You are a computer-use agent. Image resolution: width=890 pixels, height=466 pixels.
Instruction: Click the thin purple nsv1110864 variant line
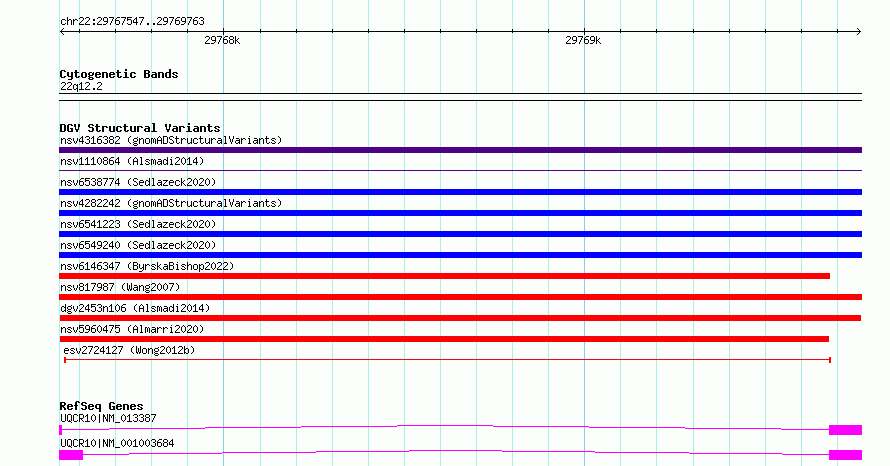coord(460,170)
